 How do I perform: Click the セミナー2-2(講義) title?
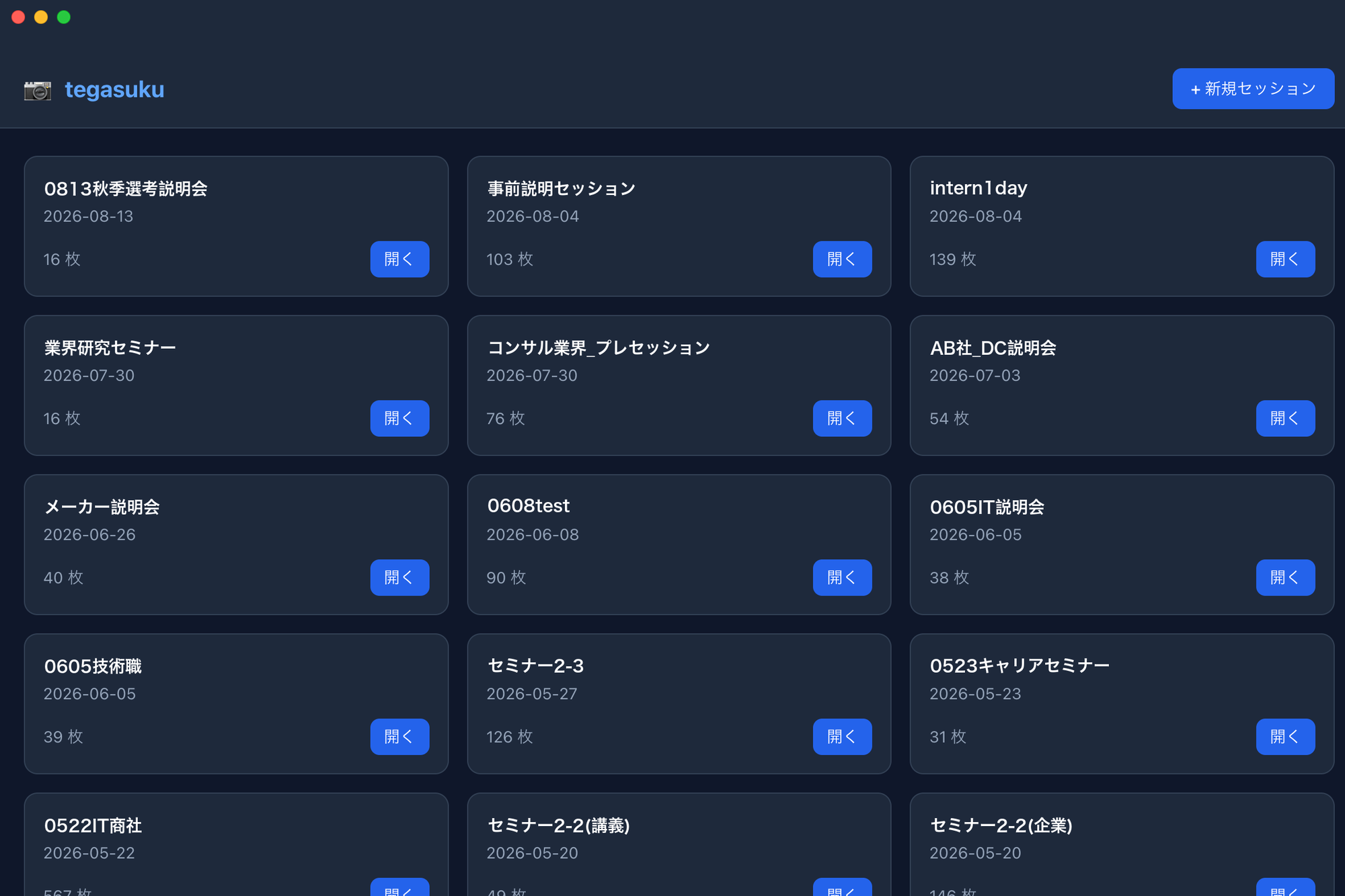tap(558, 826)
